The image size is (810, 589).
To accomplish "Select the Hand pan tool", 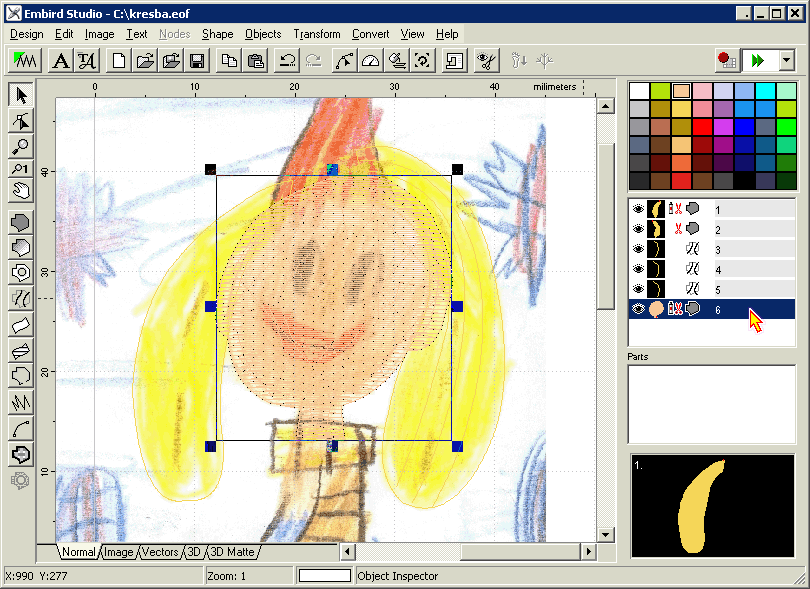I will (x=21, y=191).
